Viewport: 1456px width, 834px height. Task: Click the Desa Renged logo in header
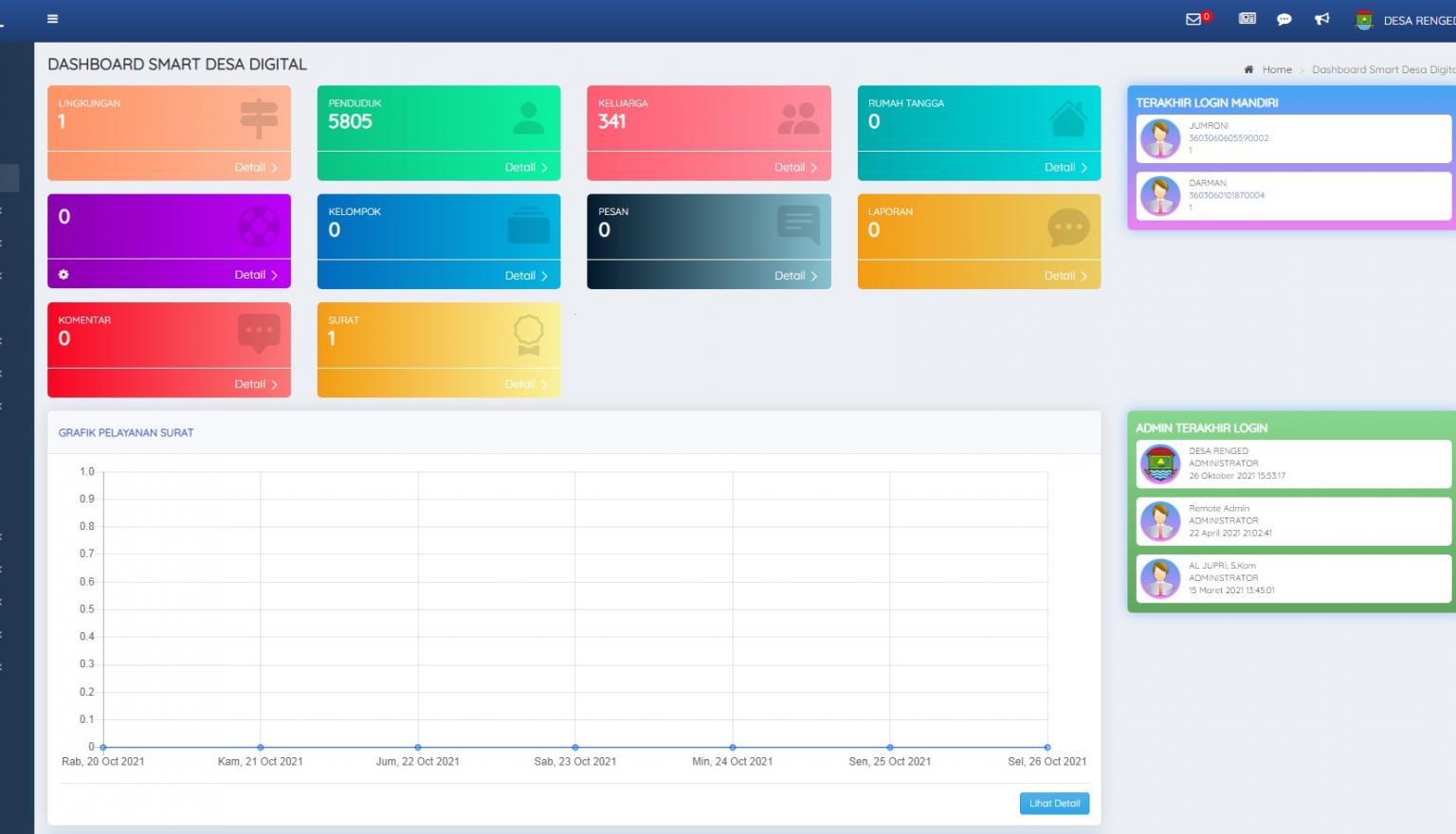1364,20
